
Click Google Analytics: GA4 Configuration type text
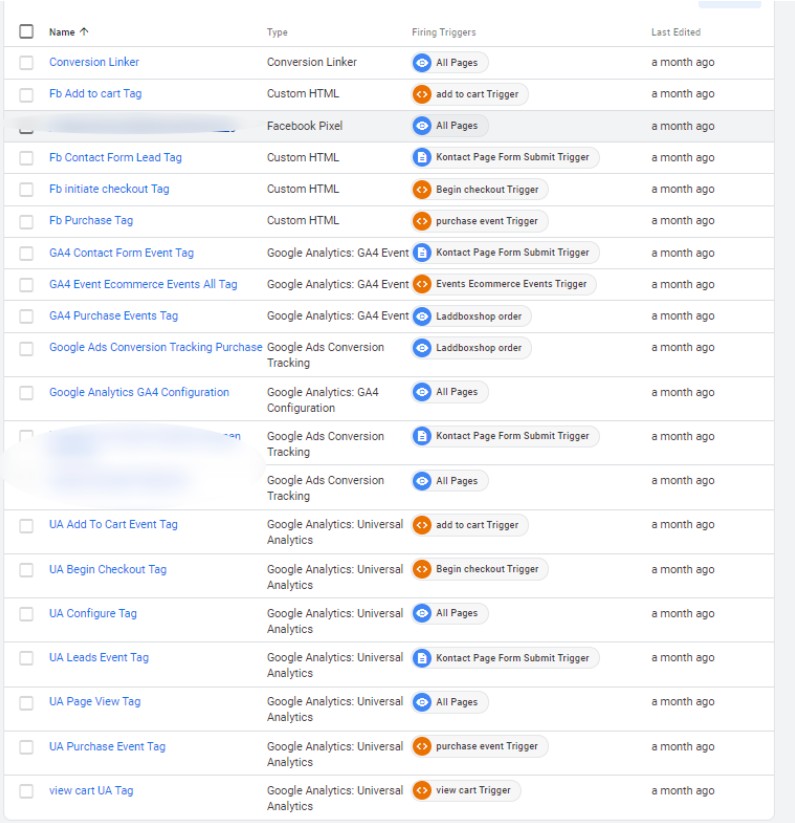tap(323, 400)
